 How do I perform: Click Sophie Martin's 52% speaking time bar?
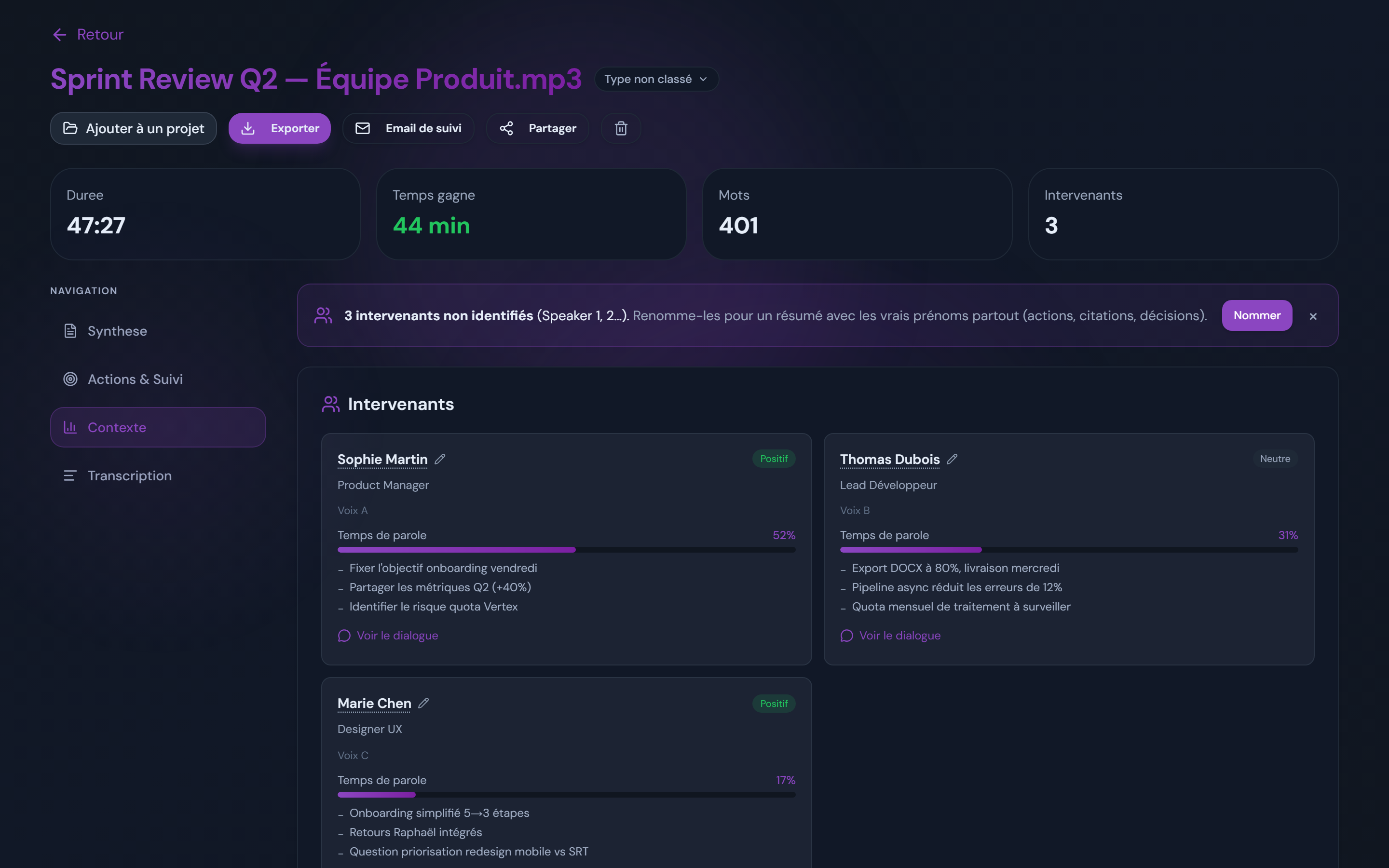(567, 550)
